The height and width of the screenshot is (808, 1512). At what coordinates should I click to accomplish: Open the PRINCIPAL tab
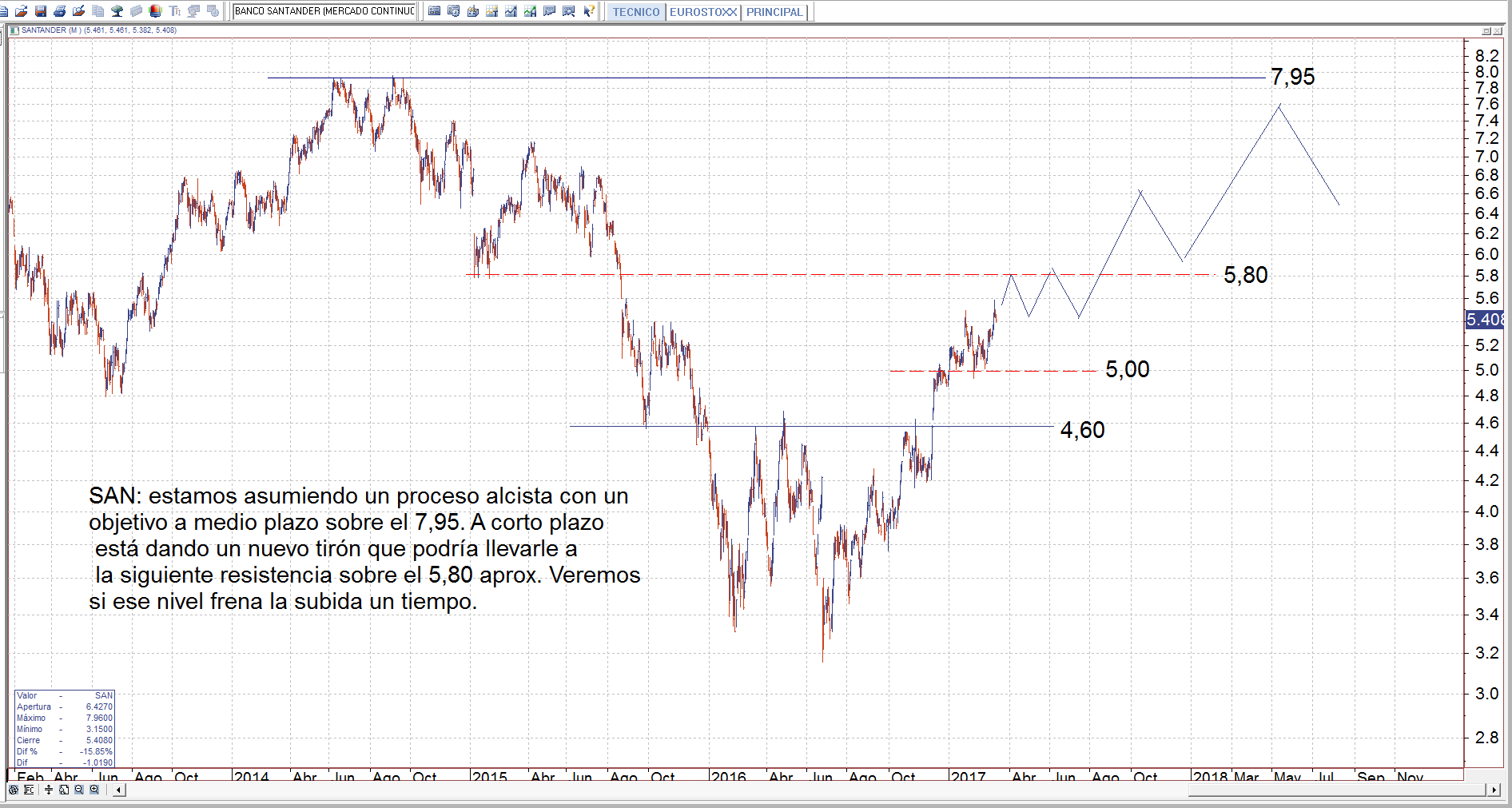[774, 12]
